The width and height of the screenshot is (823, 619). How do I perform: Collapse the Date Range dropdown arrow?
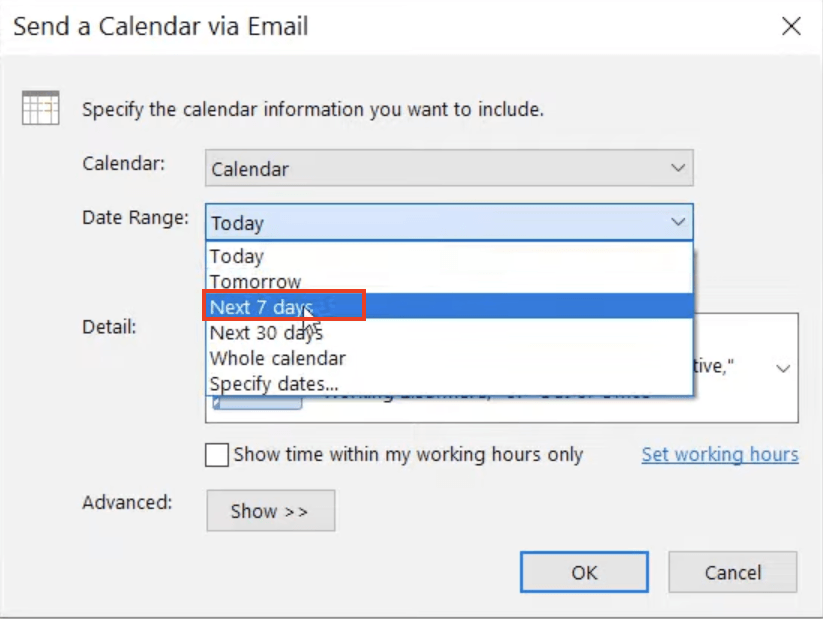[678, 222]
